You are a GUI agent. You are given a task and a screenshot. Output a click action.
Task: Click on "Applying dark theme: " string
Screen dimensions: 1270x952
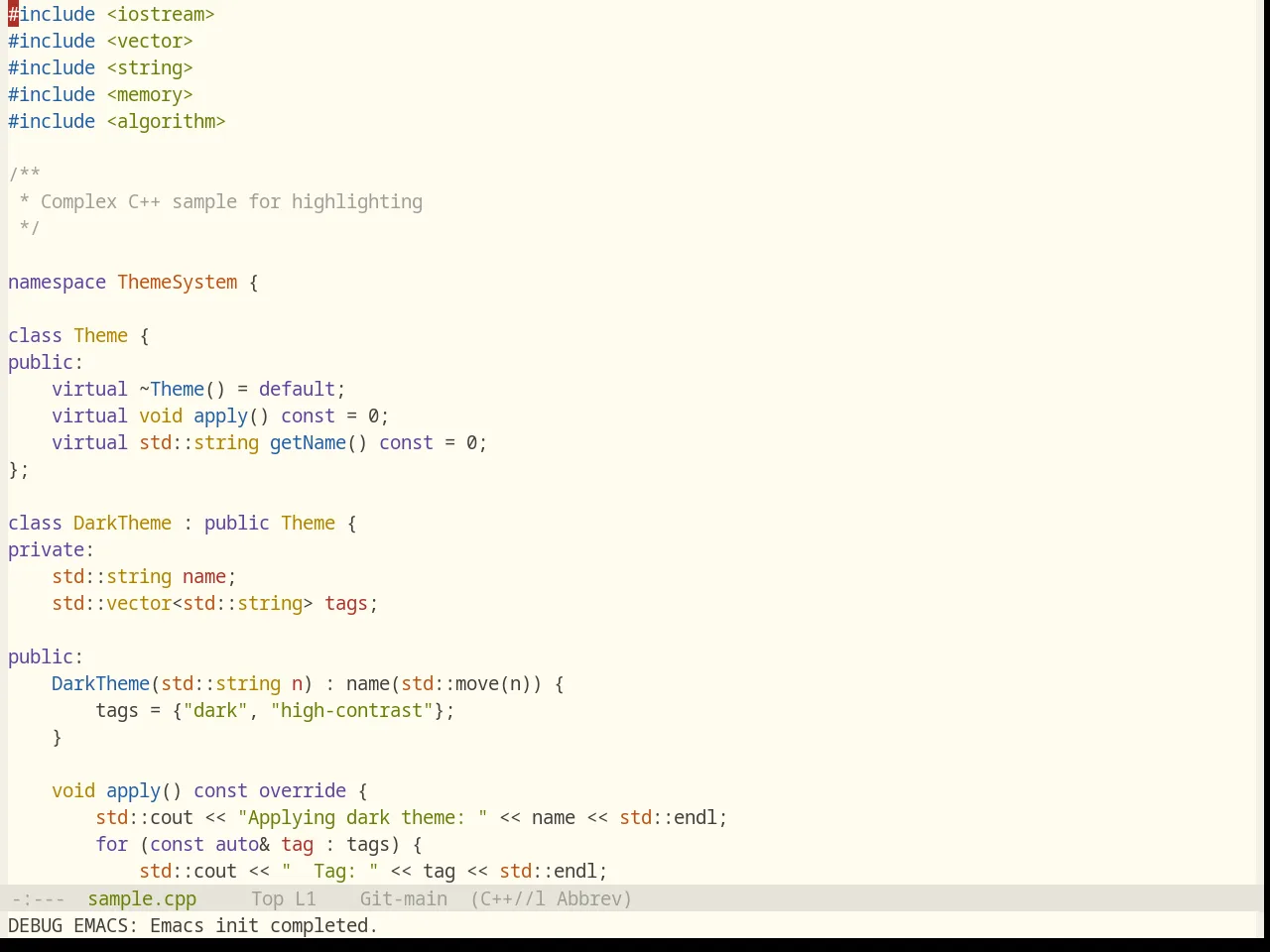(x=362, y=818)
